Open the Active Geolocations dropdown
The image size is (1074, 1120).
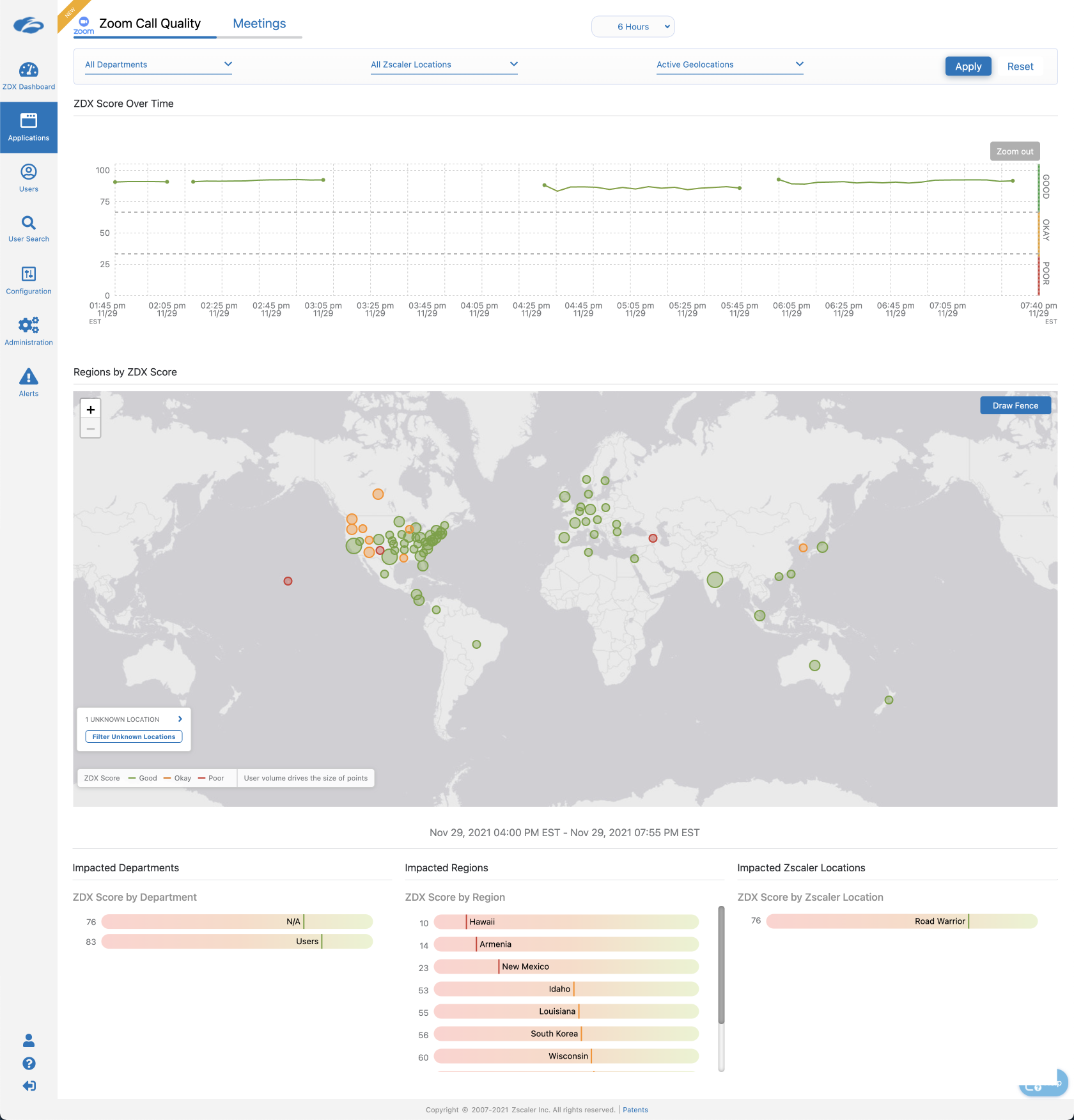coord(730,65)
